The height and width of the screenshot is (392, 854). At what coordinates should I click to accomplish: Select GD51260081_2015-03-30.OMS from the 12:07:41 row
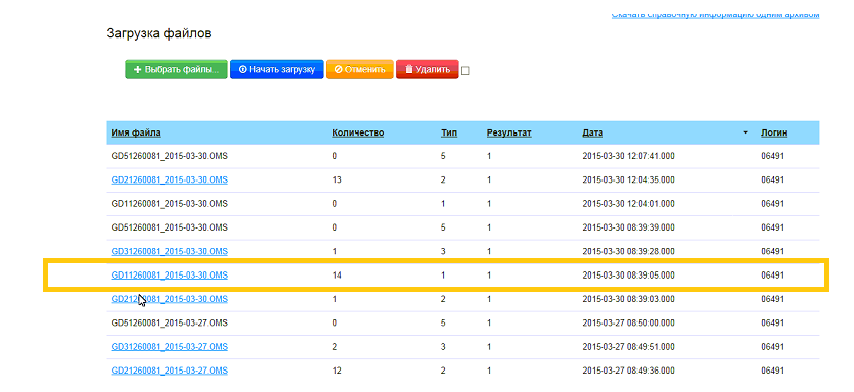169,156
